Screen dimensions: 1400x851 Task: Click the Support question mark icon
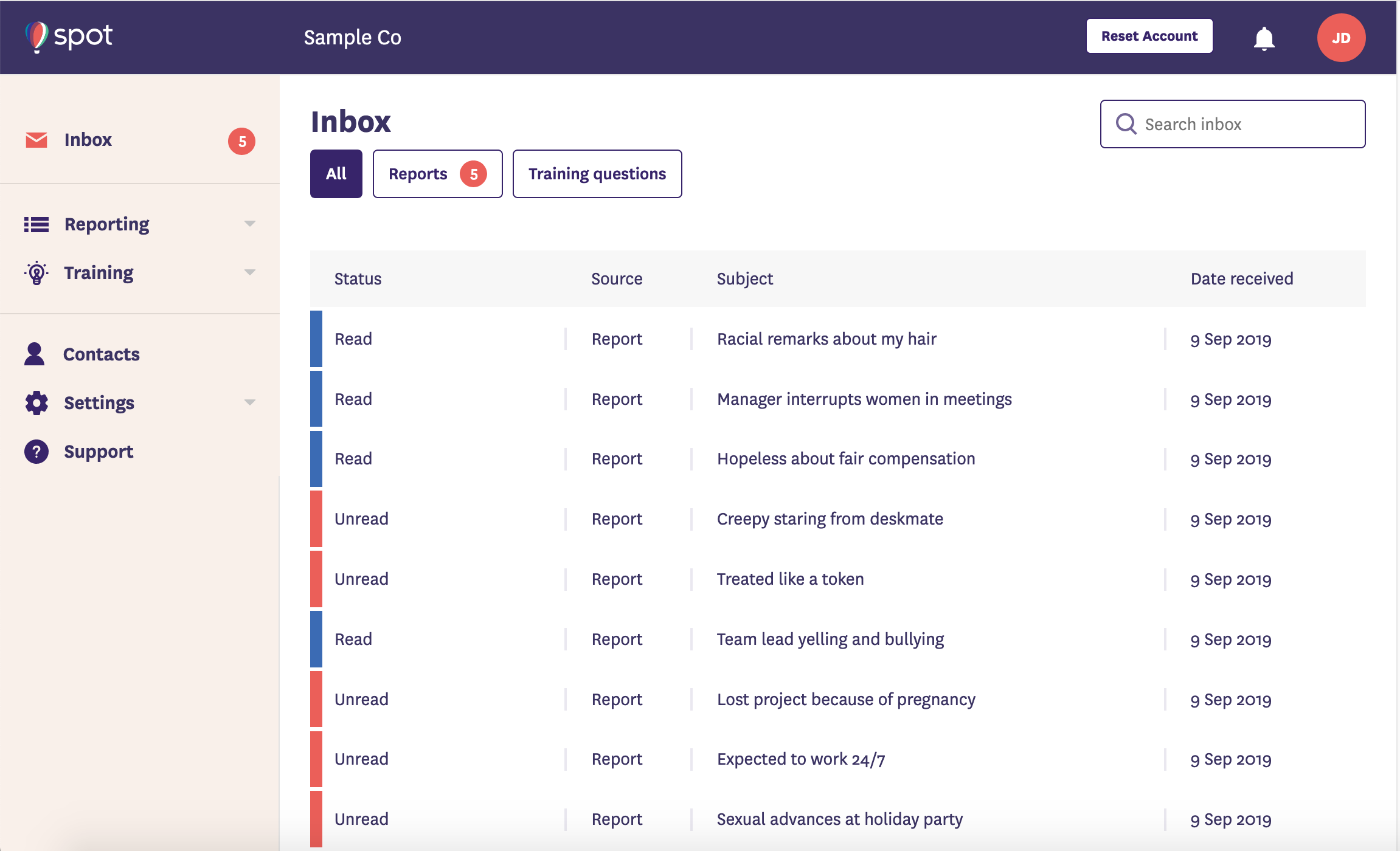pyautogui.click(x=36, y=452)
